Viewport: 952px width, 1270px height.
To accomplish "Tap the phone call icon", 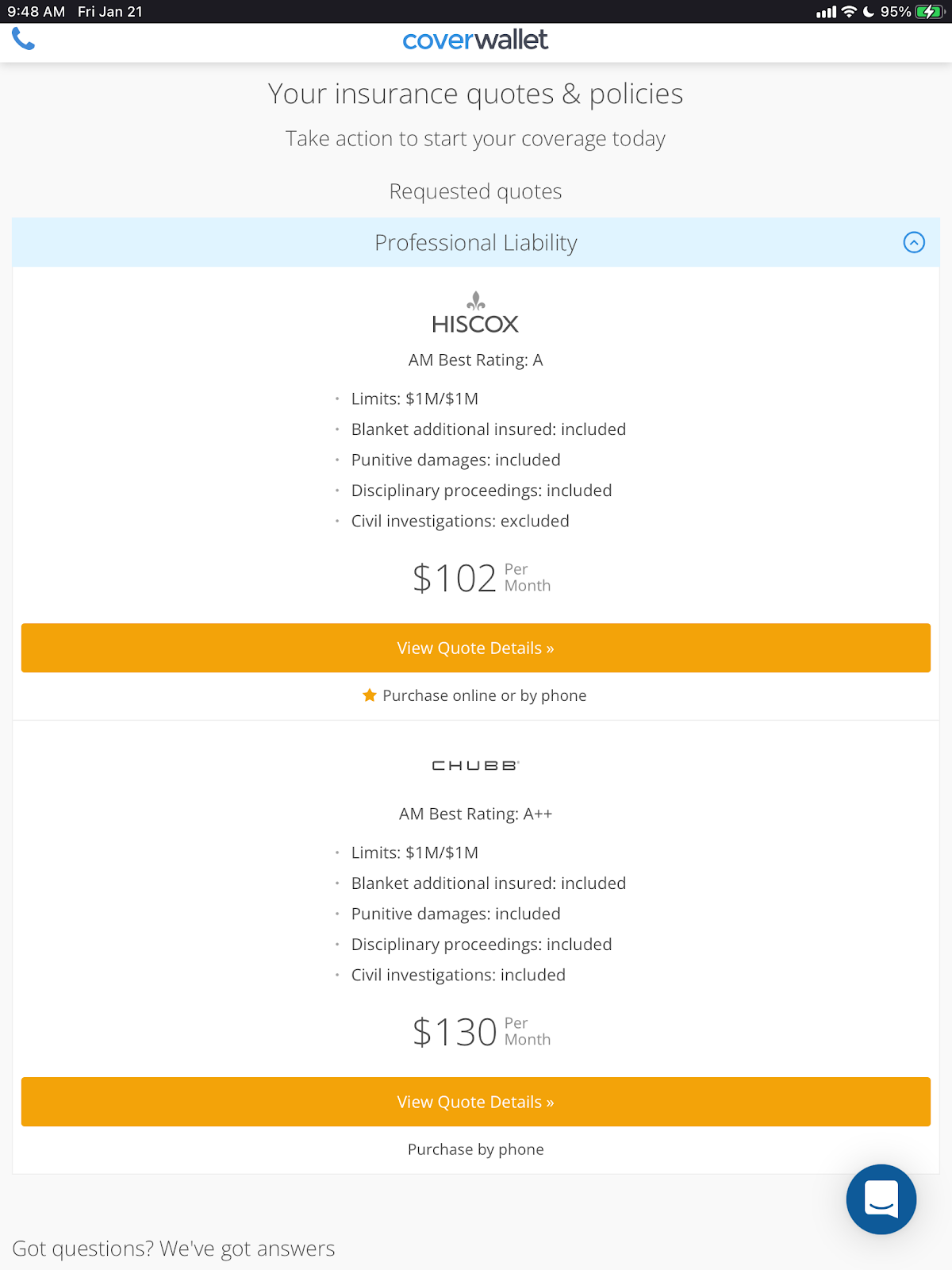I will (23, 39).
